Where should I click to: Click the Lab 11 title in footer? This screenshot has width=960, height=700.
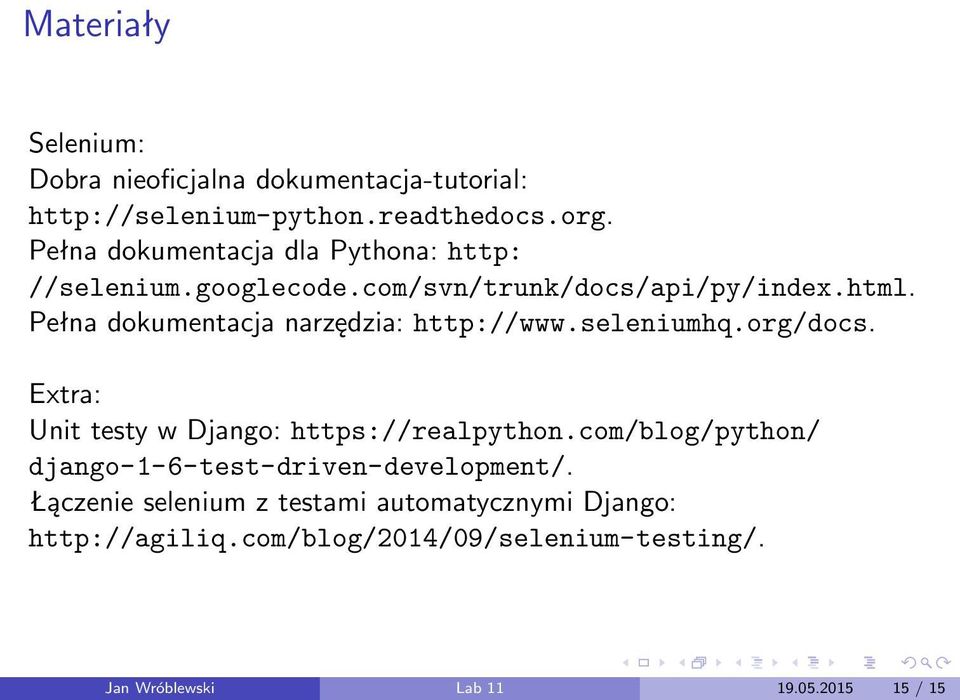coord(479,688)
